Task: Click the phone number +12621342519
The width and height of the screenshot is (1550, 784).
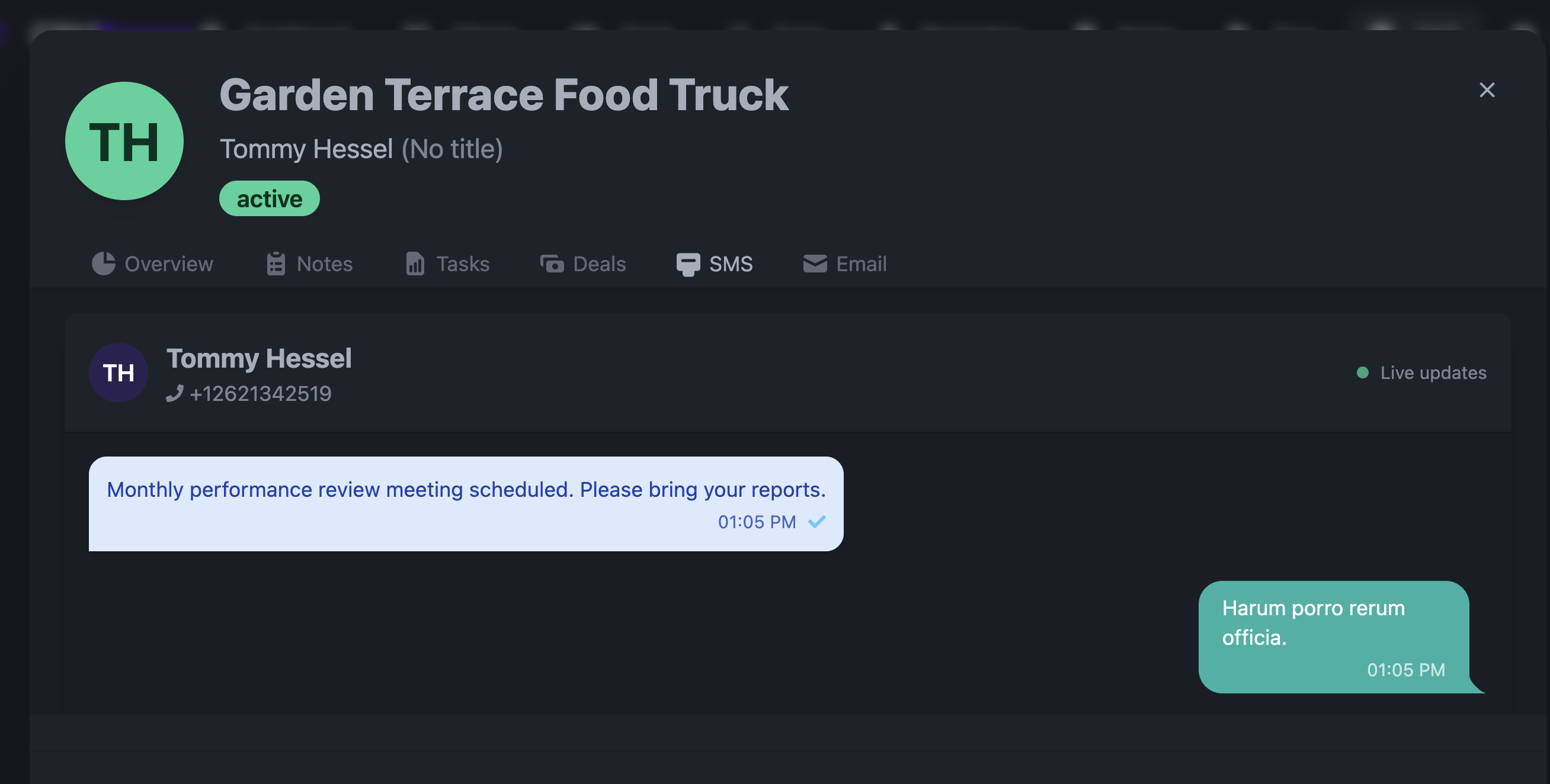Action: (261, 394)
